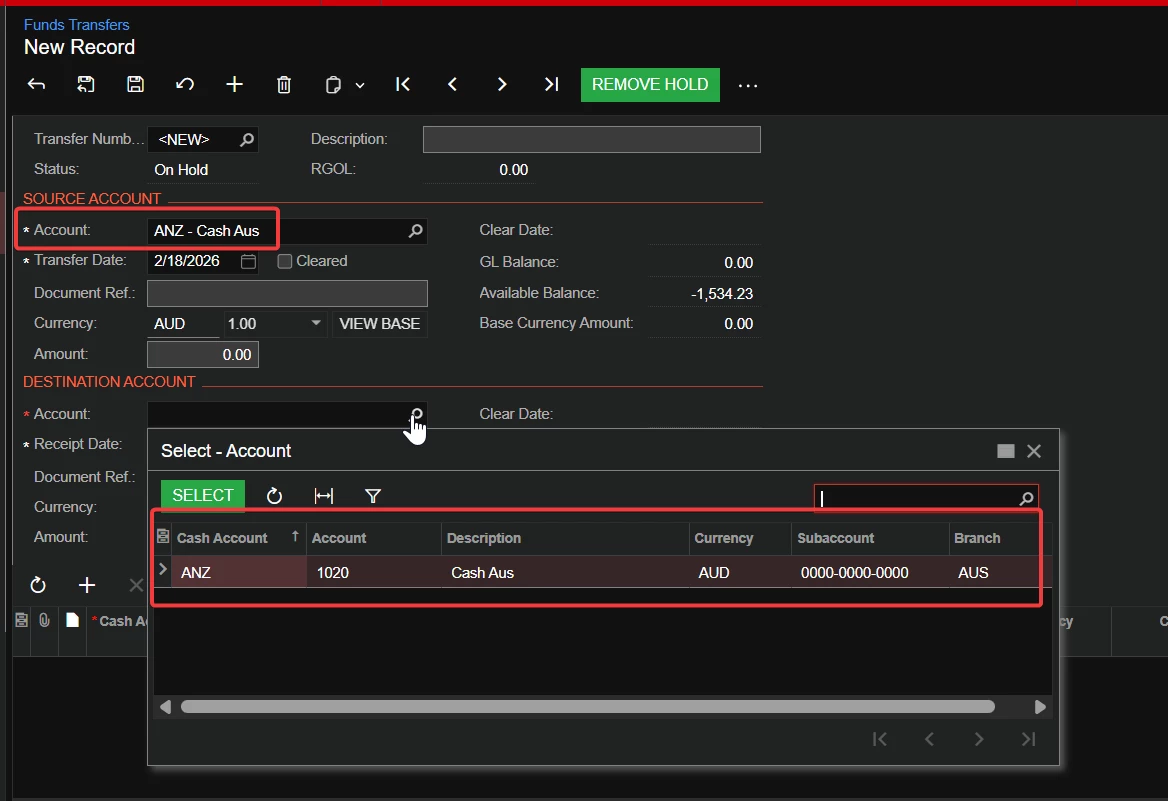Image resolution: width=1168 pixels, height=801 pixels.
Task: Toggle the Cleared checkbox
Action: click(285, 262)
